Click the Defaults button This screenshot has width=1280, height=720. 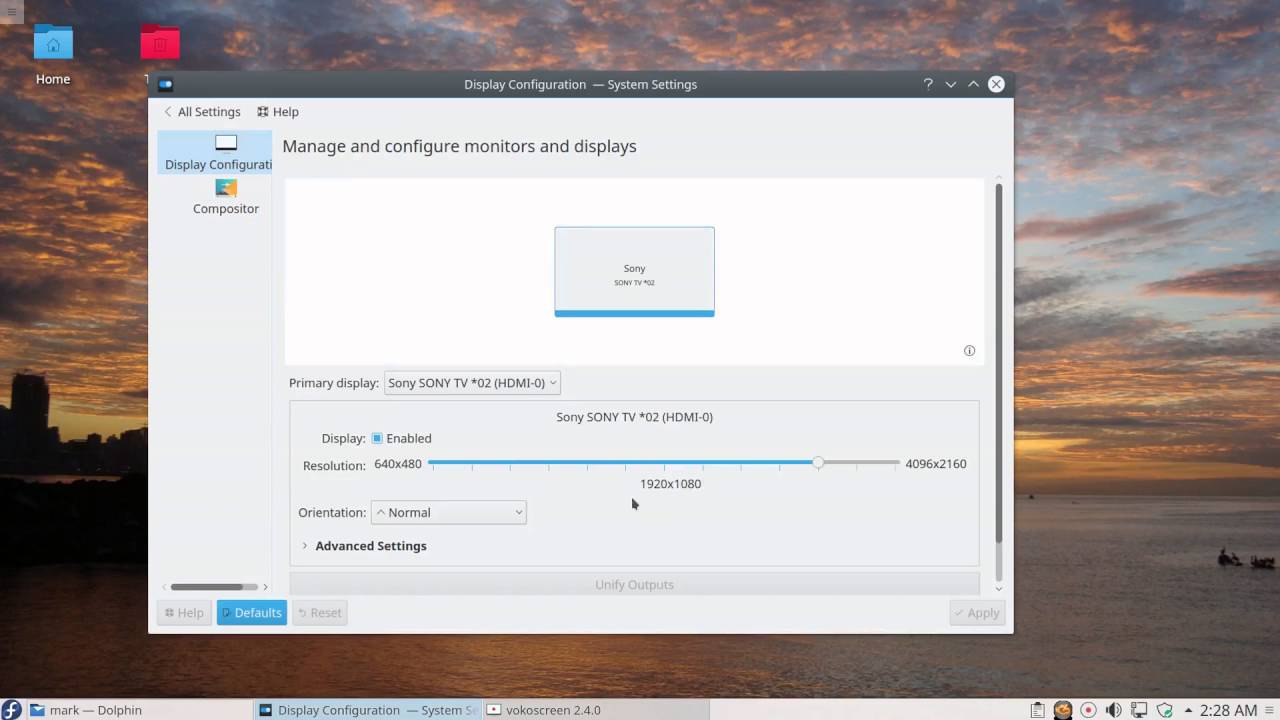251,613
